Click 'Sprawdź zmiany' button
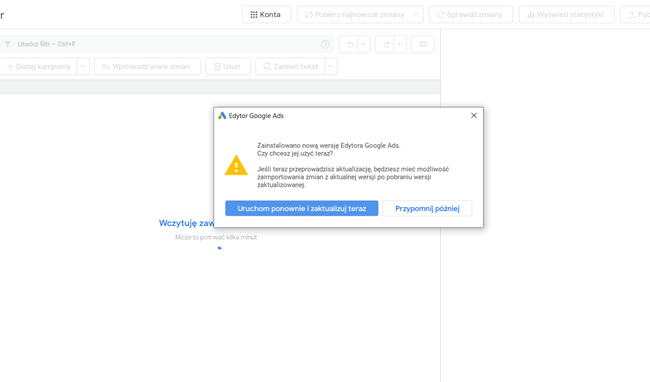 (471, 15)
